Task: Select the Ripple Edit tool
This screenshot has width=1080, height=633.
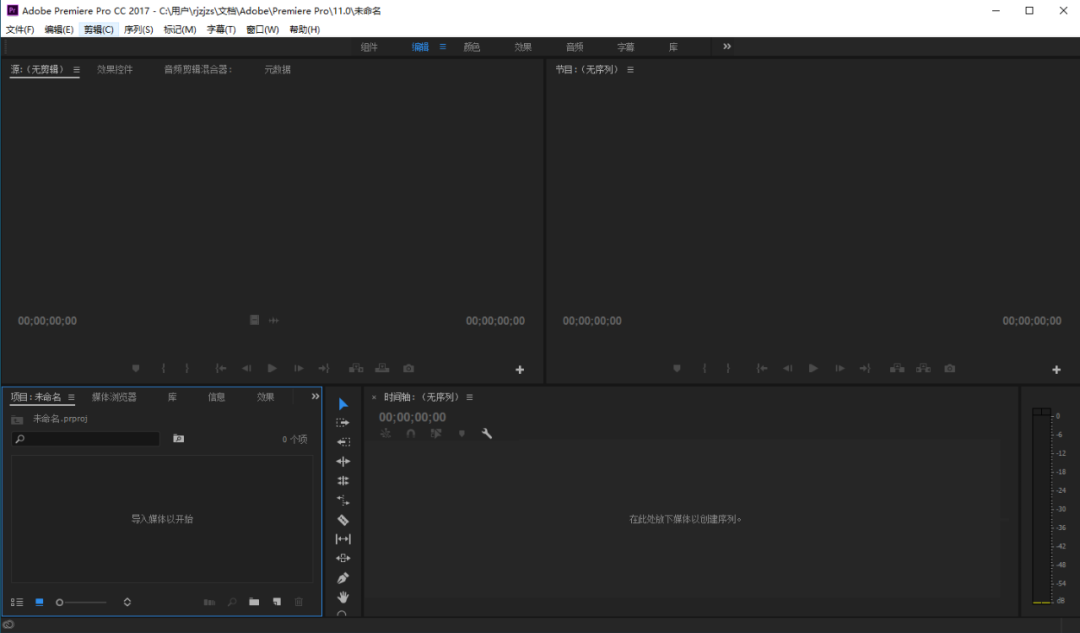Action: point(343,461)
